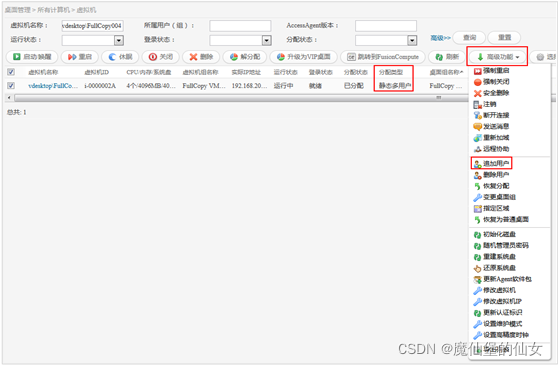Screen dimensions: 558x365
Task: Choose 重建系统盘 rebuild system disk
Action: [495, 257]
